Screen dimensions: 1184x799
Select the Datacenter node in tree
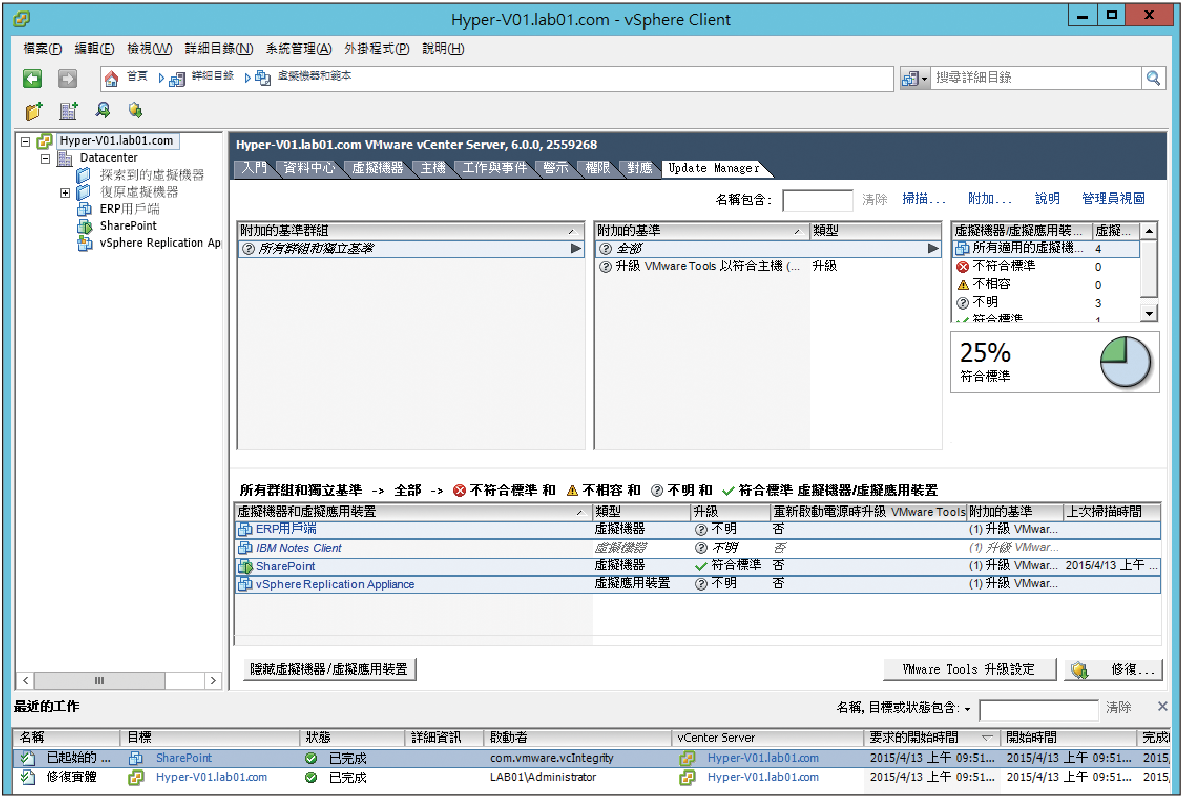[x=109, y=158]
